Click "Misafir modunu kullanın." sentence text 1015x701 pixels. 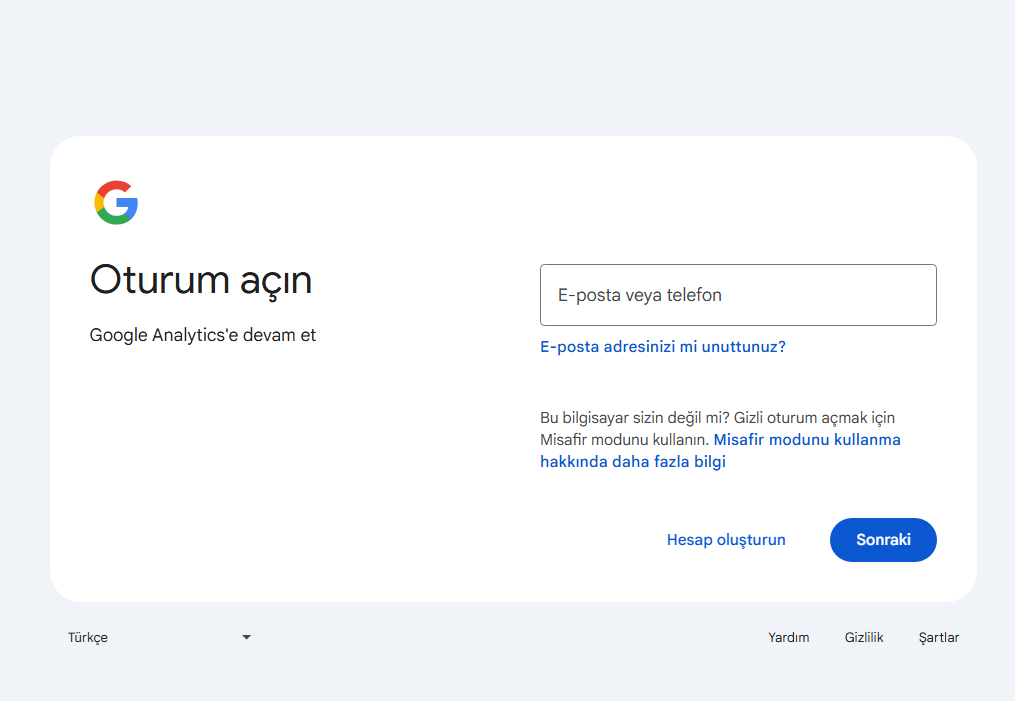click(x=624, y=440)
